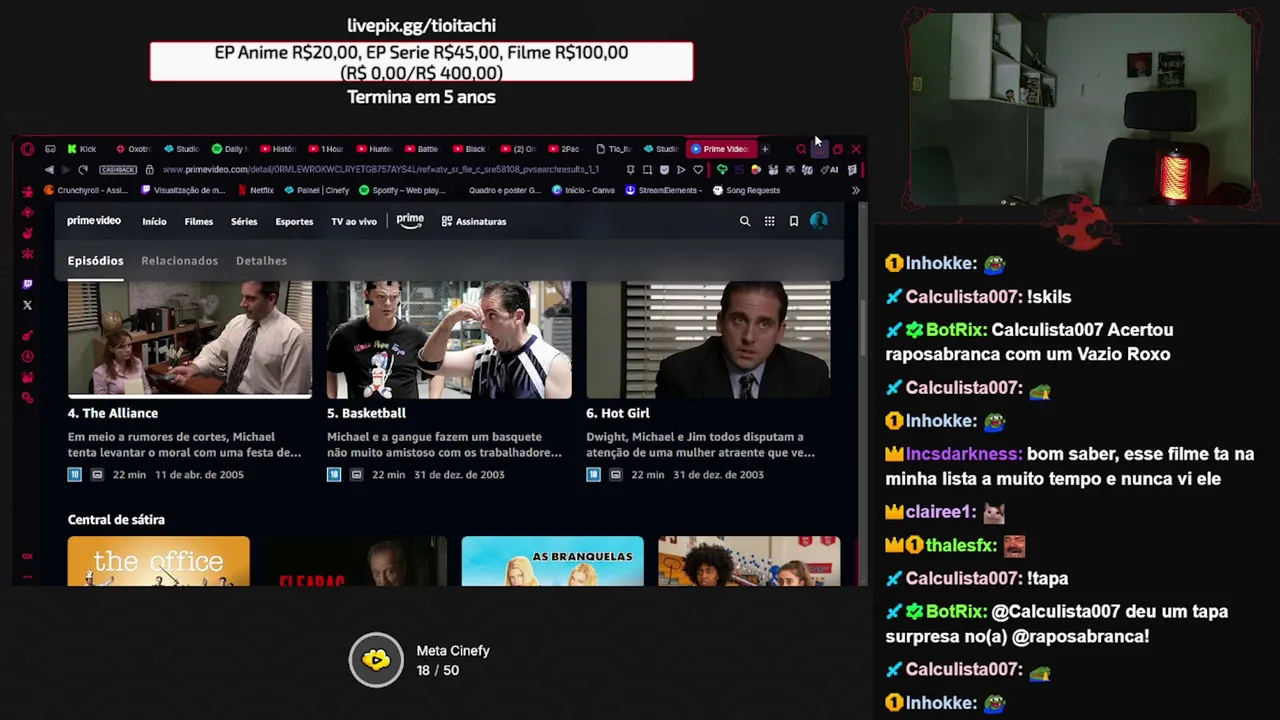Click the padlock site info icon

(x=150, y=169)
